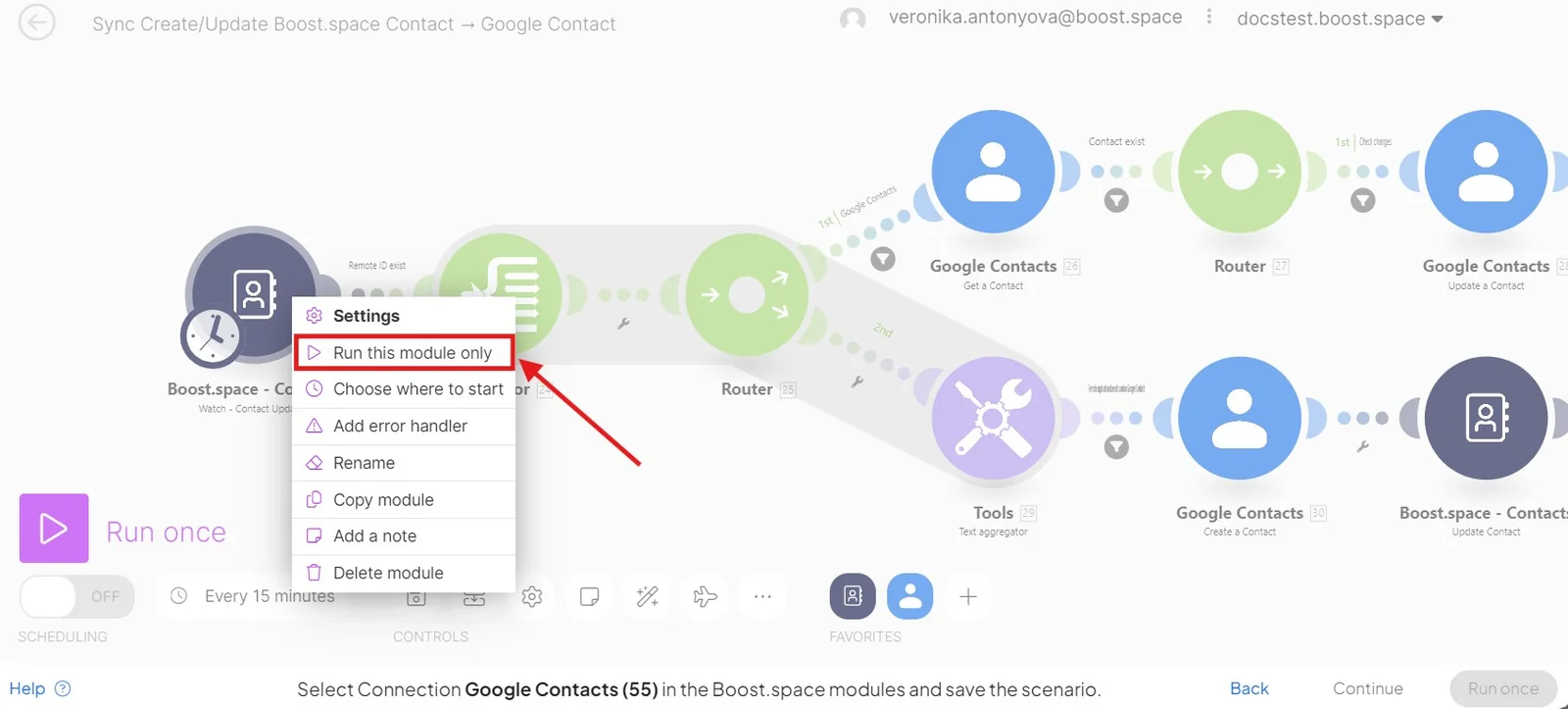The height and width of the screenshot is (709, 1568).
Task: Select the Google Contacts Create a Contact module
Action: (x=1240, y=418)
